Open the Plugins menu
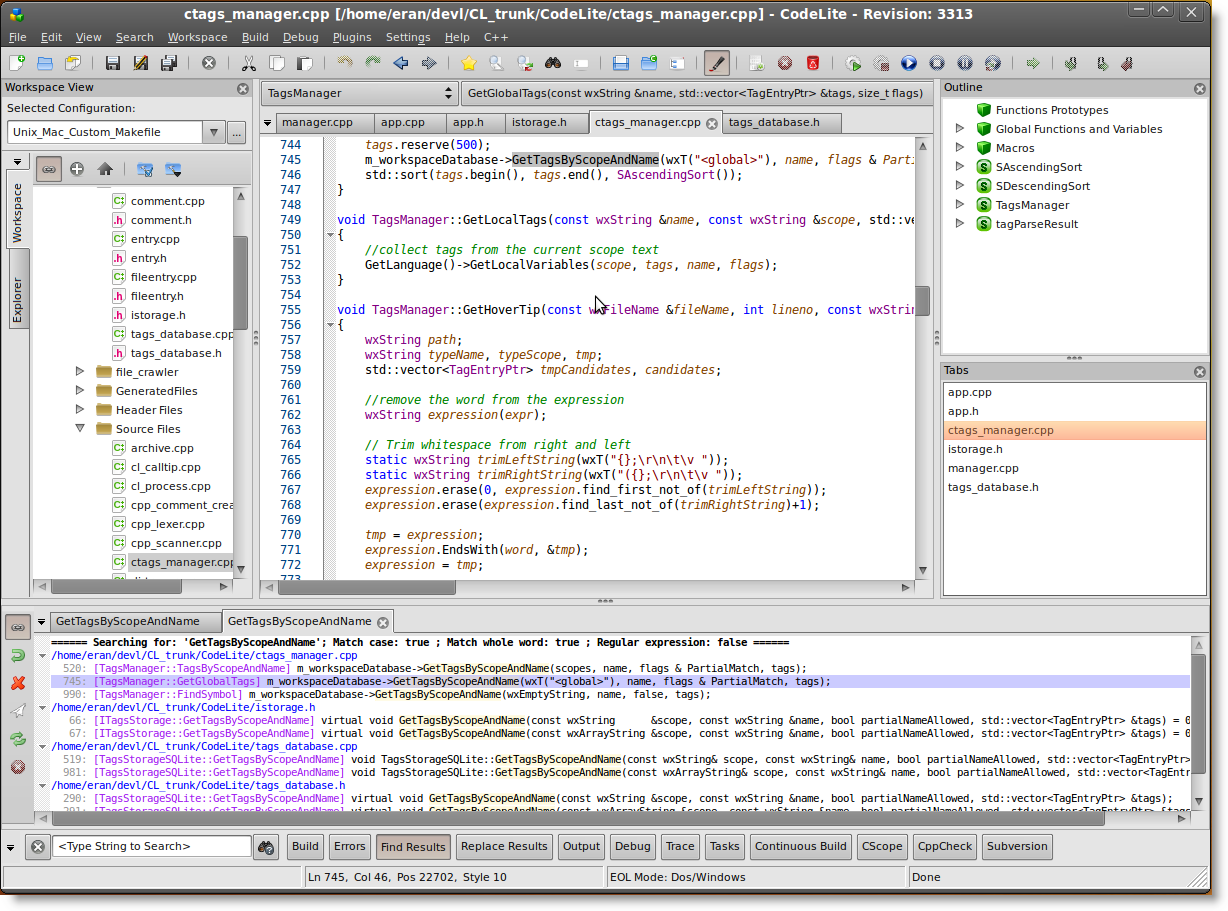The width and height of the screenshot is (1228, 911). (x=353, y=37)
